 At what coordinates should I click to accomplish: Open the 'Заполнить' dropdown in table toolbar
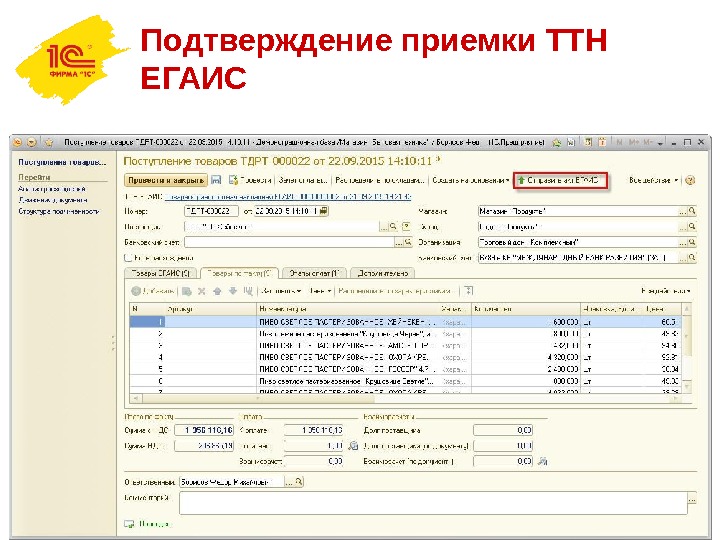[281, 291]
